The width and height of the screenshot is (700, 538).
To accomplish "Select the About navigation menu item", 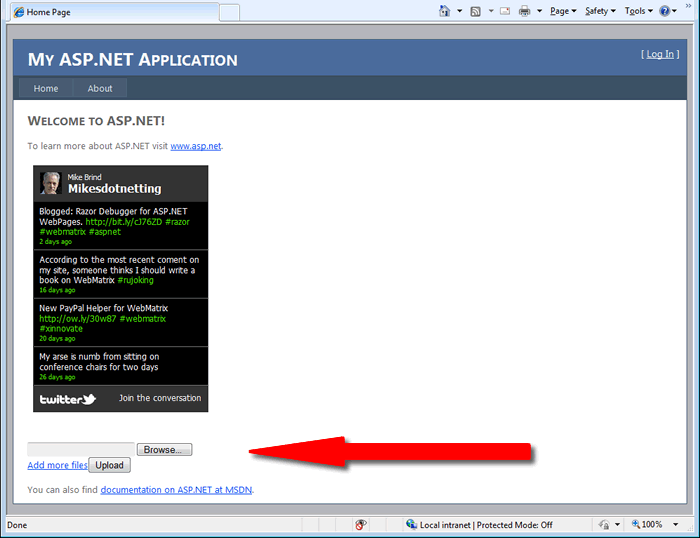I will click(100, 88).
